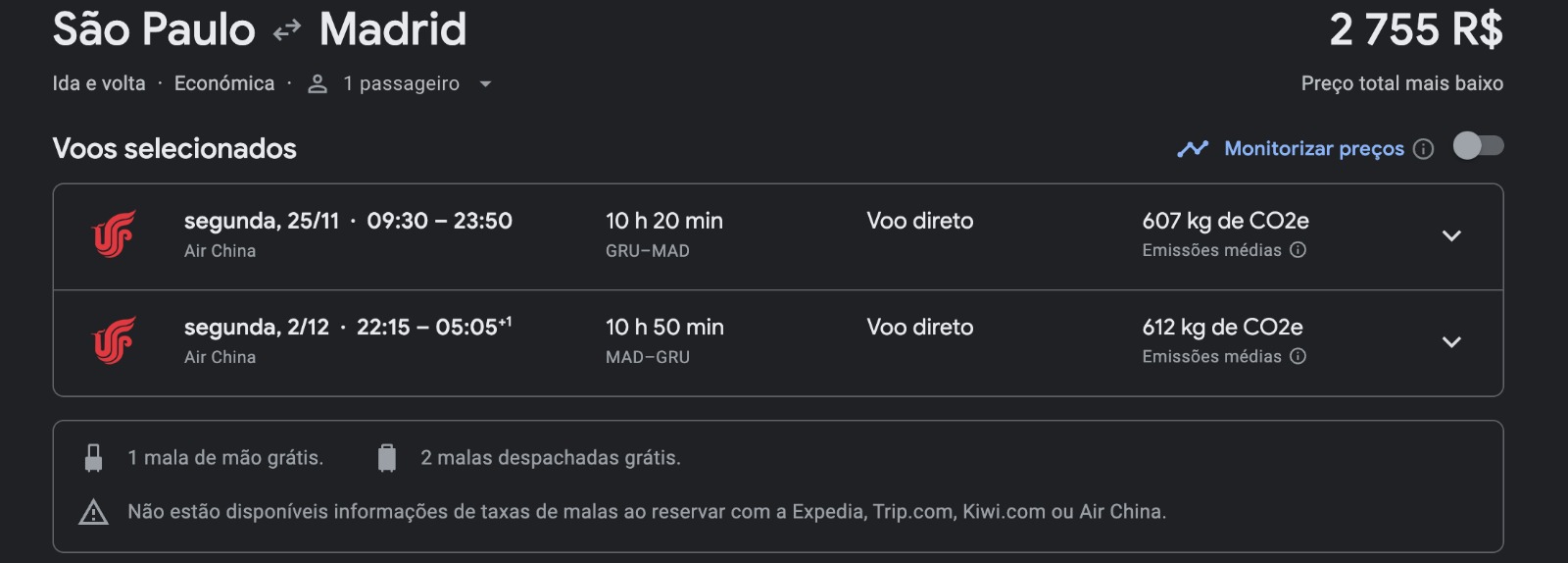The height and width of the screenshot is (563, 1568).
Task: Expand the 25/11 GRU–MAD flight details
Action: (x=1451, y=236)
